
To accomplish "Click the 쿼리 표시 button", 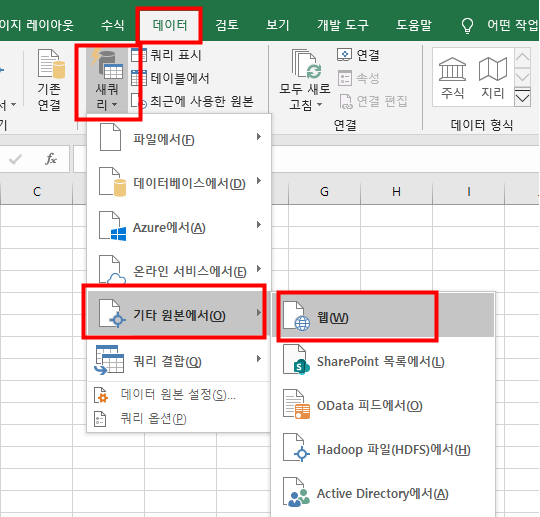I will click(x=166, y=55).
